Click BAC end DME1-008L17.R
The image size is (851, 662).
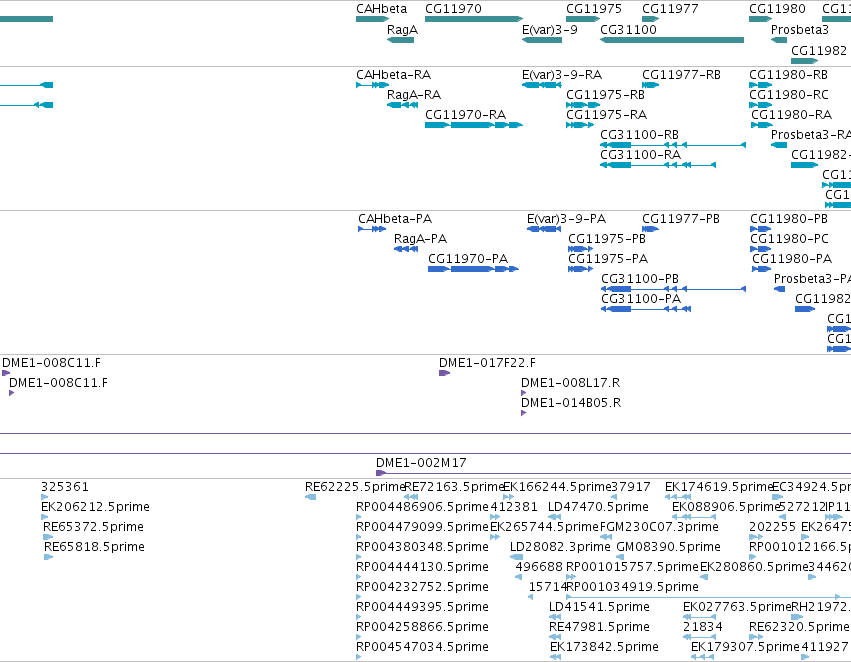pyautogui.click(x=523, y=393)
